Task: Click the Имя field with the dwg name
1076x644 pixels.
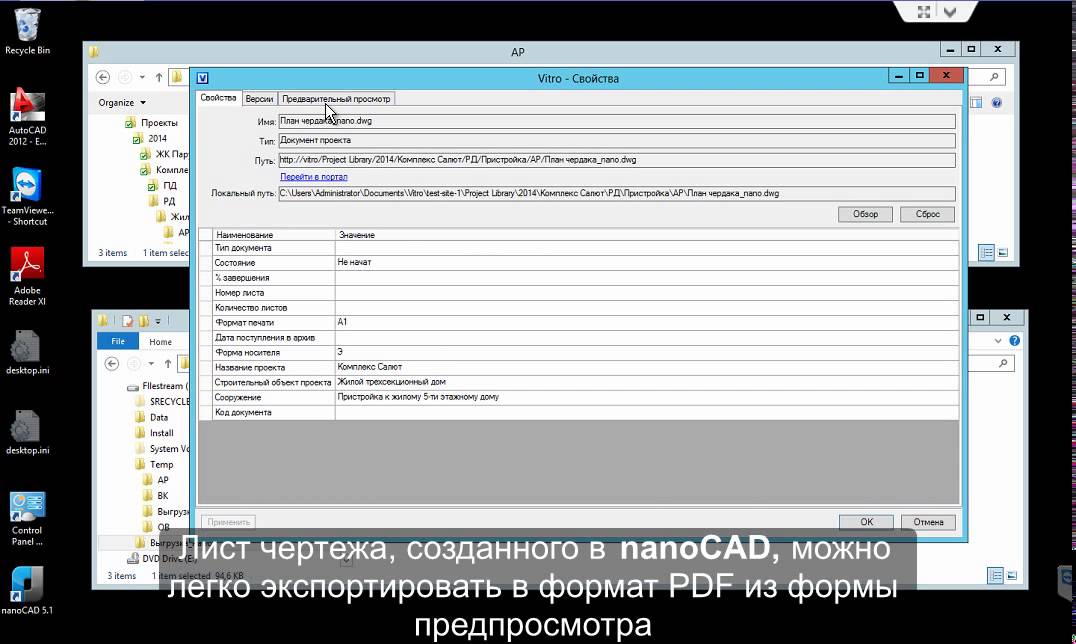Action: pos(616,121)
